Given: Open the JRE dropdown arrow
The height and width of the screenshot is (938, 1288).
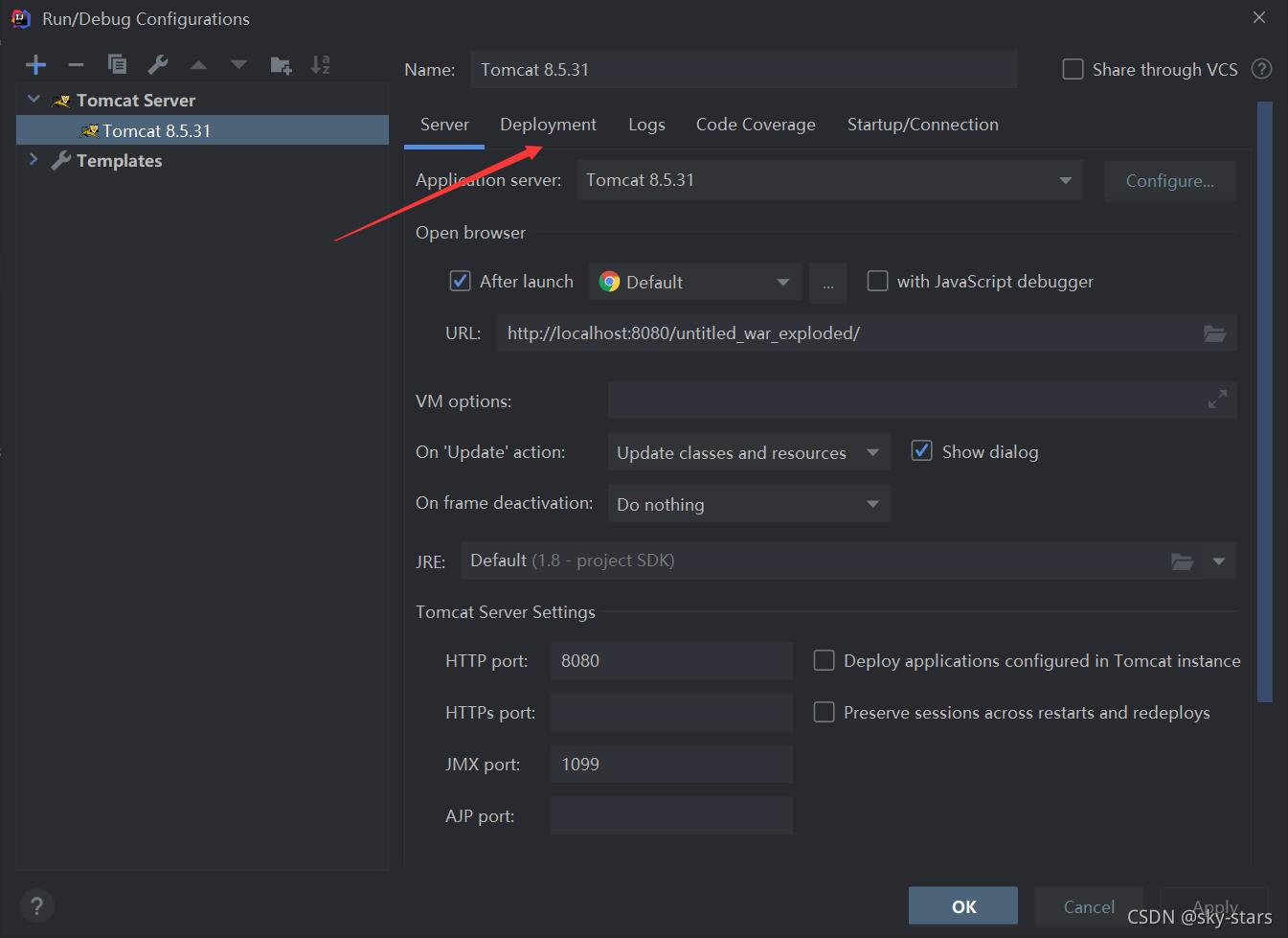Looking at the screenshot, I should click(1219, 561).
